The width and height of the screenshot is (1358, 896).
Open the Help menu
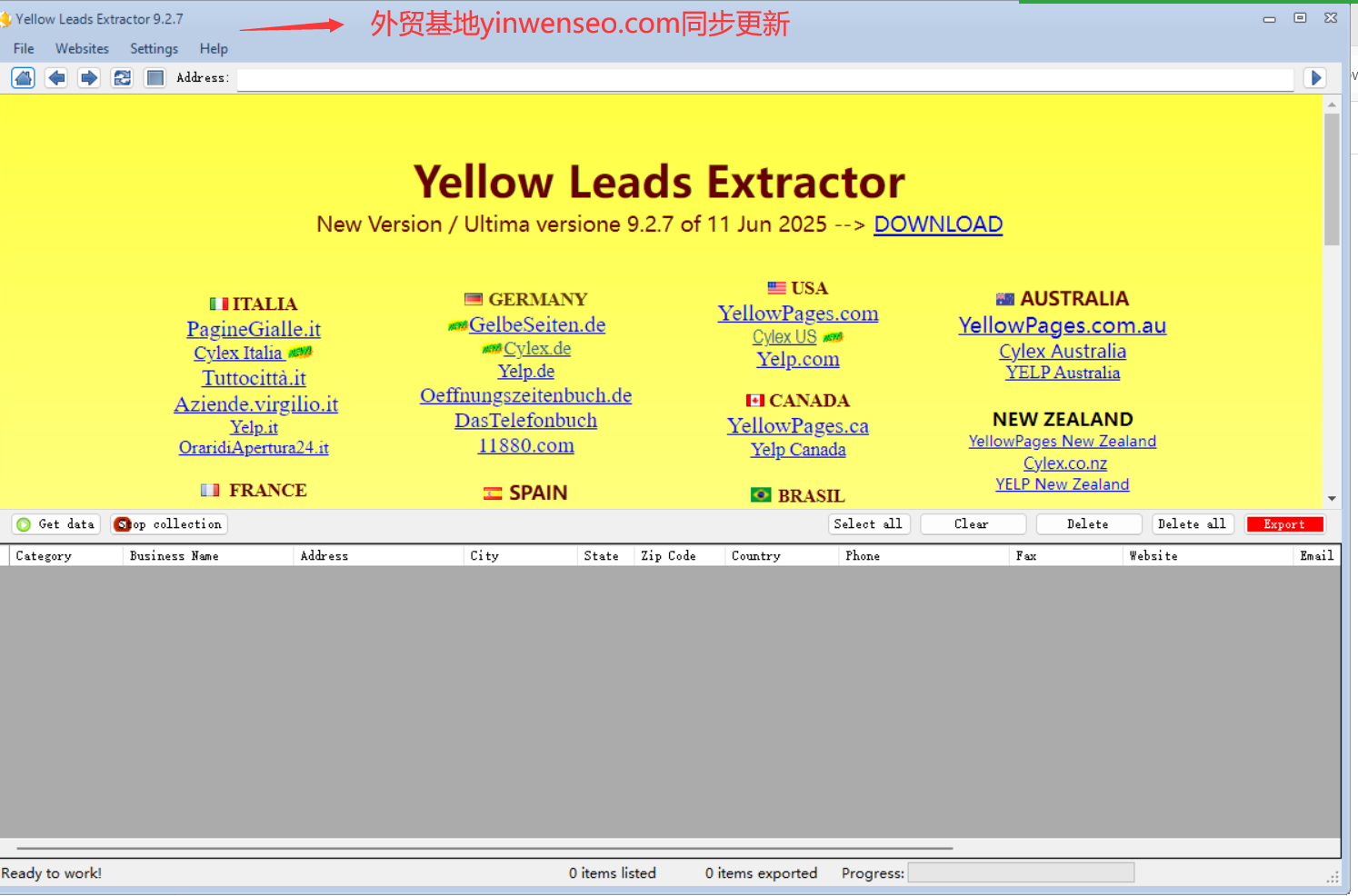click(214, 49)
